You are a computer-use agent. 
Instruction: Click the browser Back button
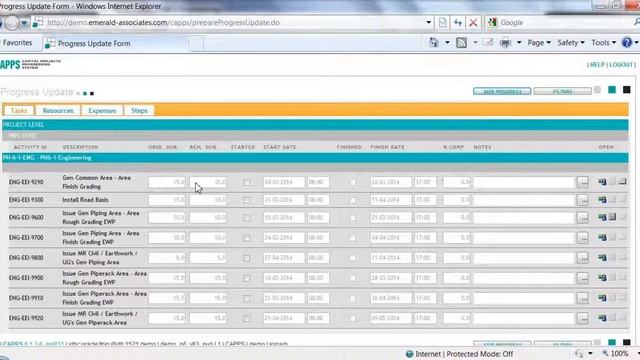(x=1, y=23)
